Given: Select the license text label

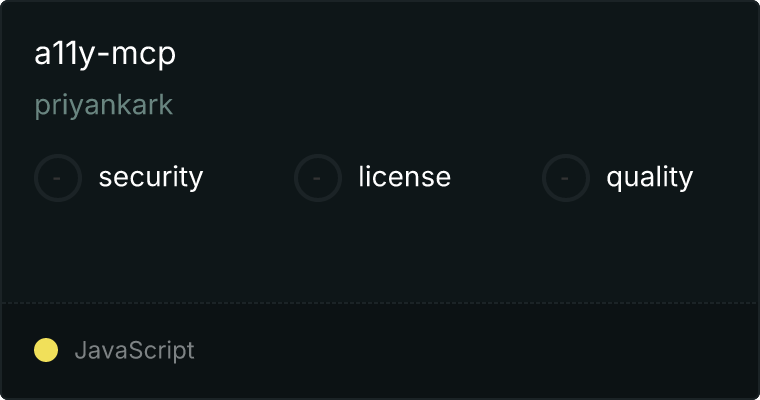Looking at the screenshot, I should (x=404, y=176).
